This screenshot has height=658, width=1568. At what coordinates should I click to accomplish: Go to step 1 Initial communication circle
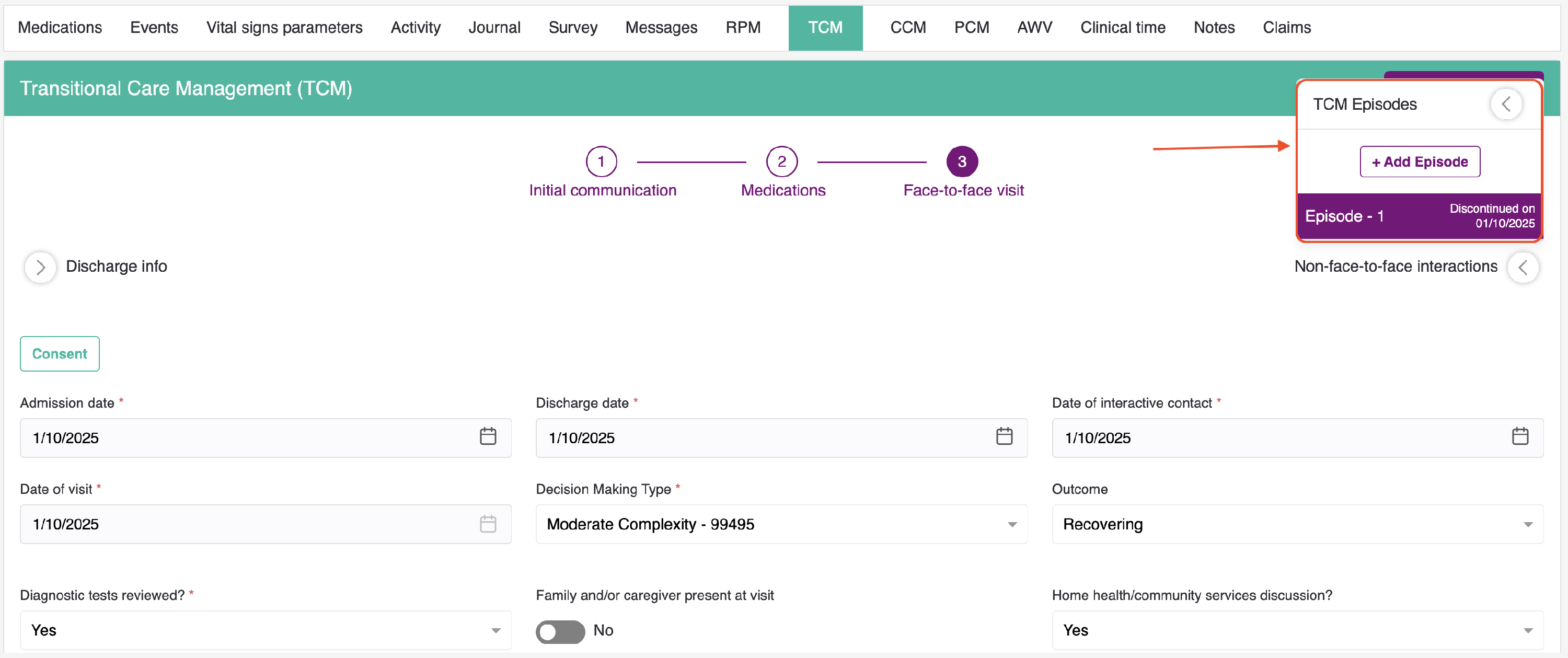tap(601, 161)
